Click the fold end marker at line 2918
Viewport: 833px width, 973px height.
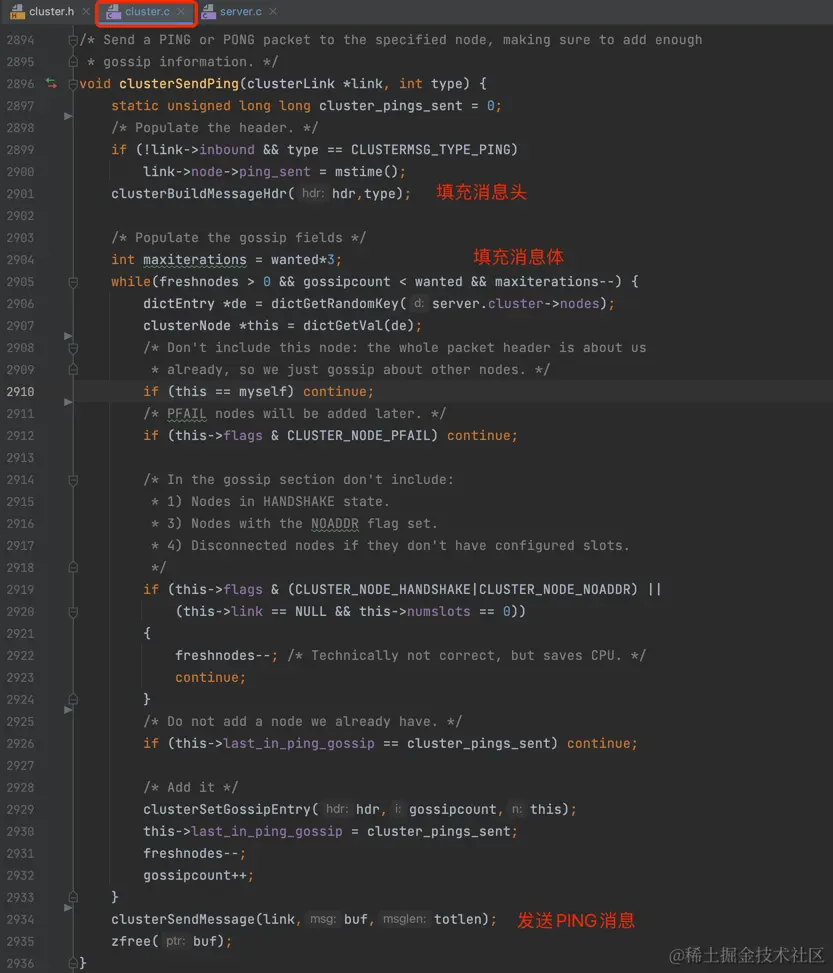[x=73, y=568]
